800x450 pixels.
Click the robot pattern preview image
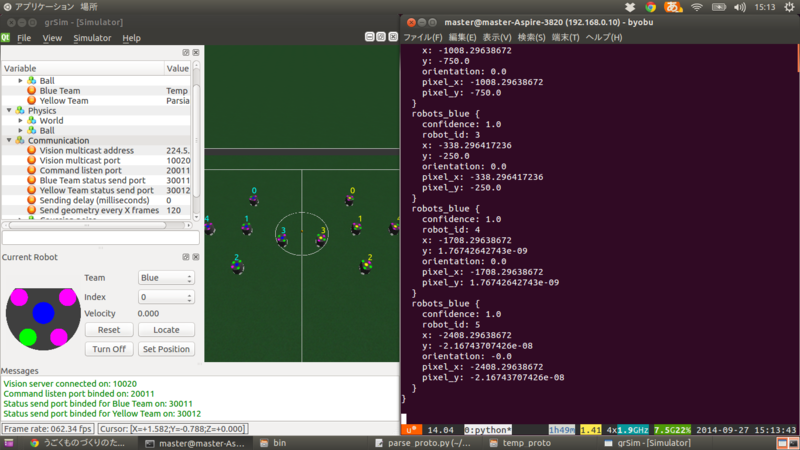[x=43, y=319]
